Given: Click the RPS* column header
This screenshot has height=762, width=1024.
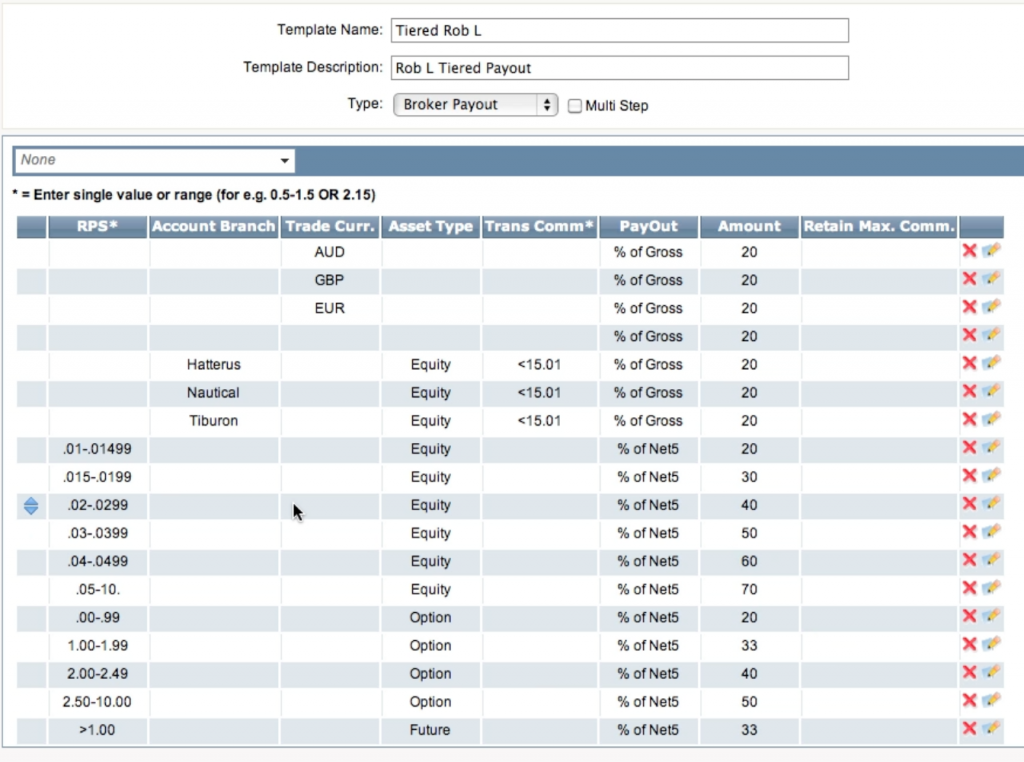Looking at the screenshot, I should (x=97, y=226).
